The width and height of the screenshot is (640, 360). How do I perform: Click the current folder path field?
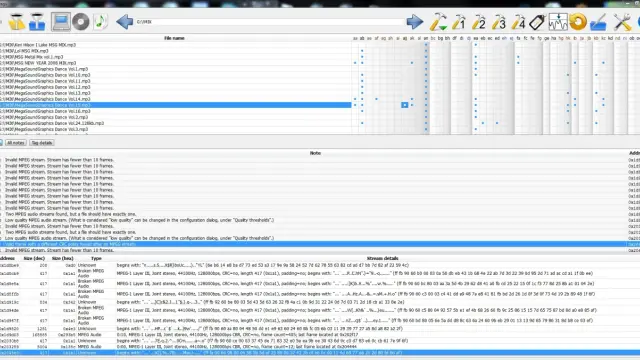point(269,22)
